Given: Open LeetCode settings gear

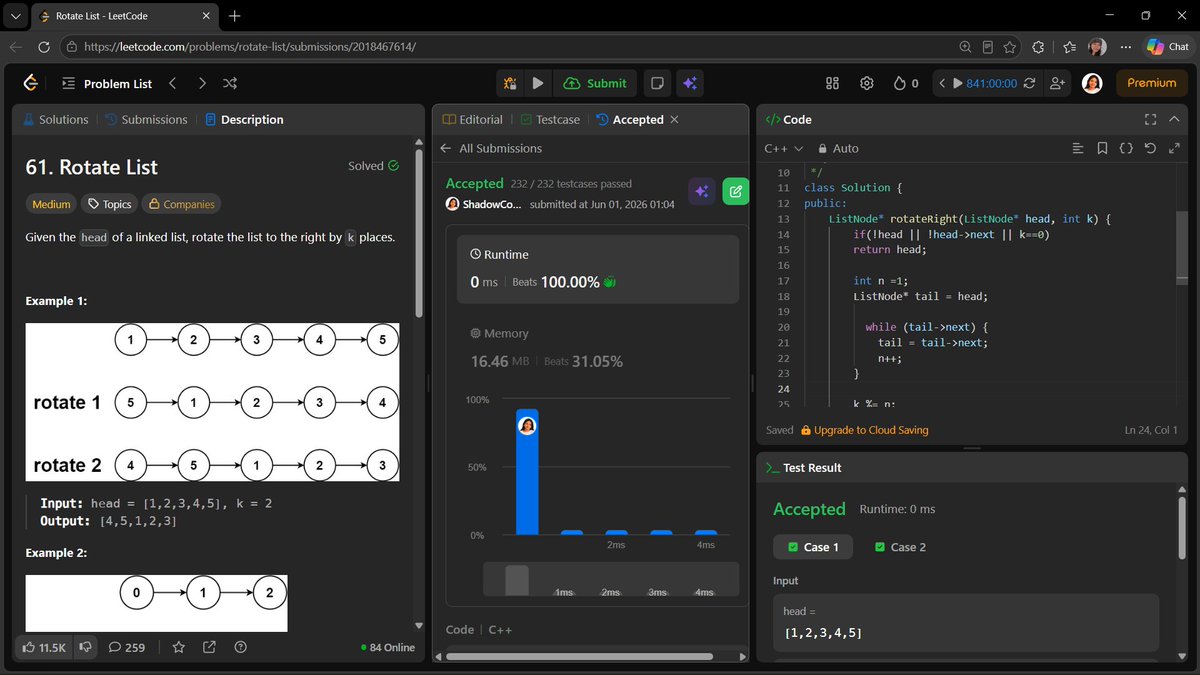Looking at the screenshot, I should [x=867, y=83].
